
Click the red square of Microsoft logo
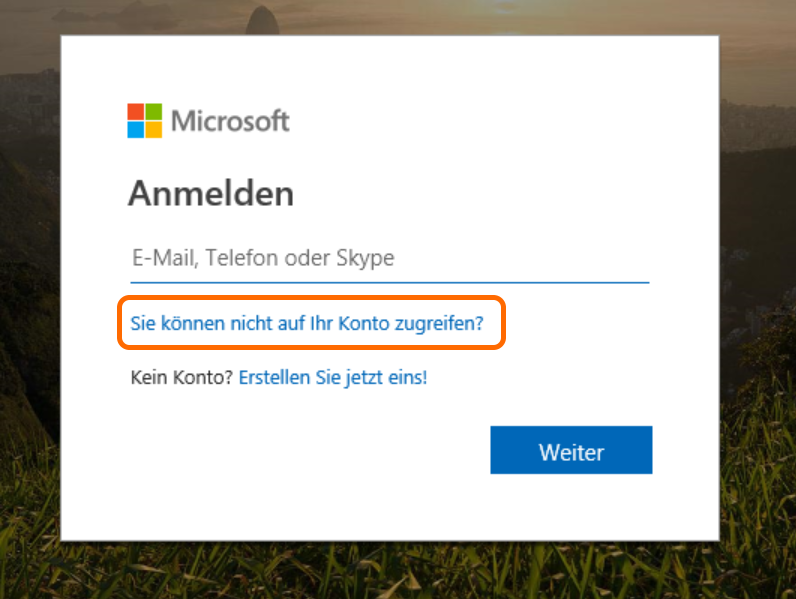pos(136,112)
